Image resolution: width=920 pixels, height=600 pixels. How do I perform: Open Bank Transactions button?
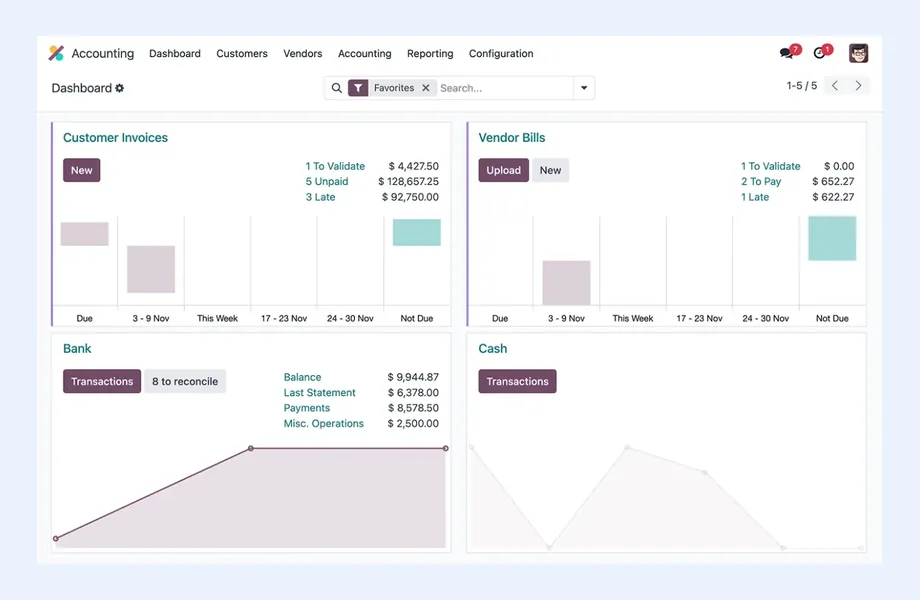[x=102, y=381]
